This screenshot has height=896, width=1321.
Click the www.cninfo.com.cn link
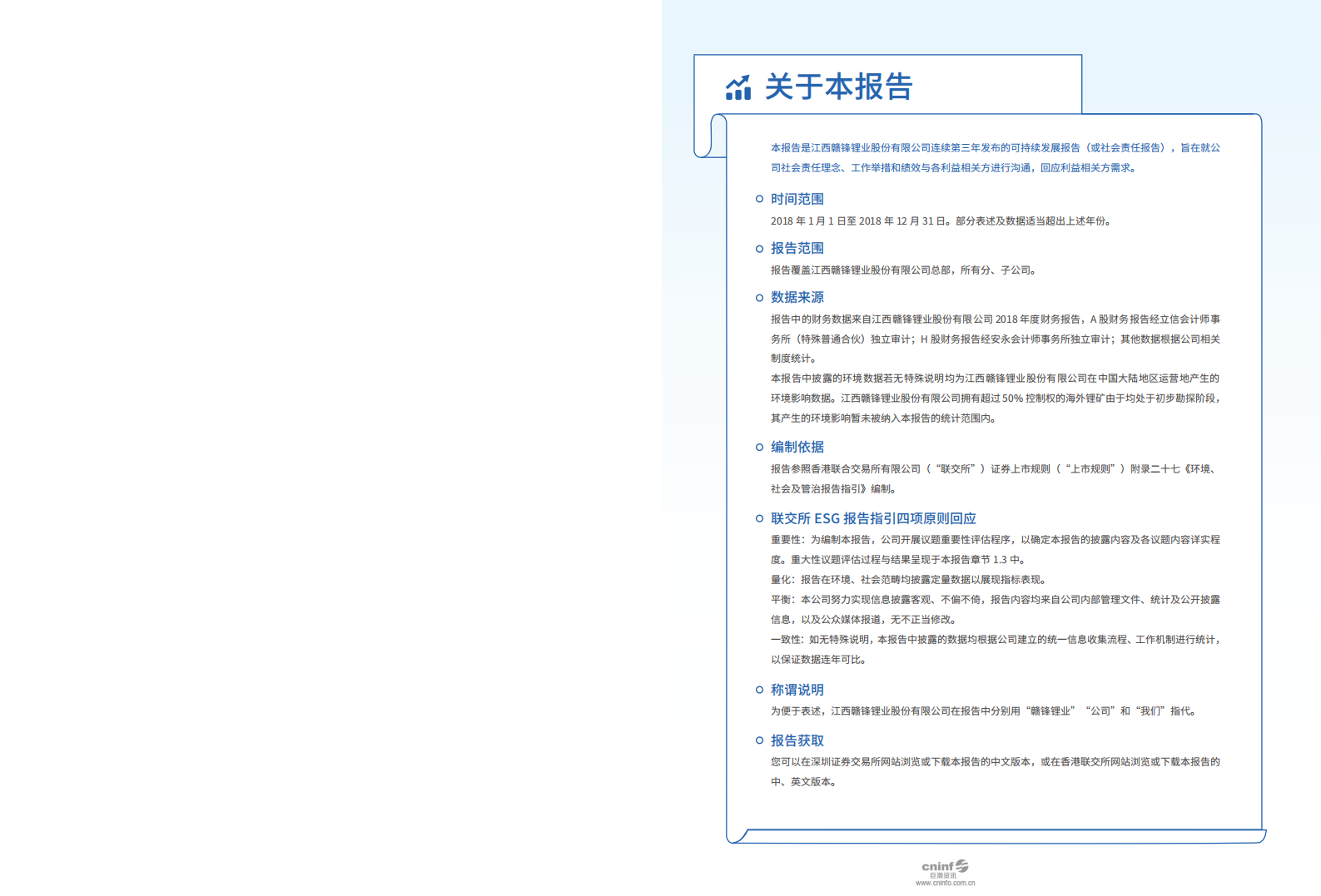pyautogui.click(x=945, y=884)
